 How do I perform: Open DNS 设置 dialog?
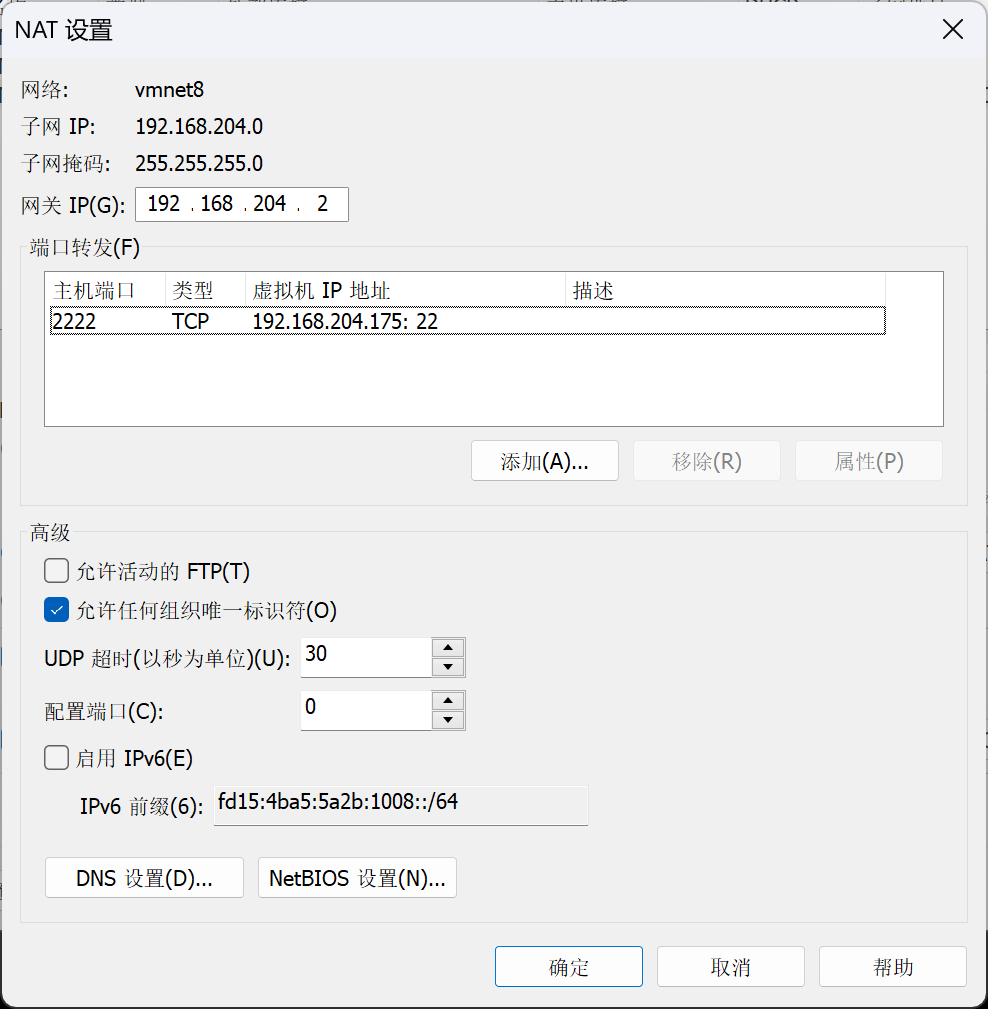point(144,878)
